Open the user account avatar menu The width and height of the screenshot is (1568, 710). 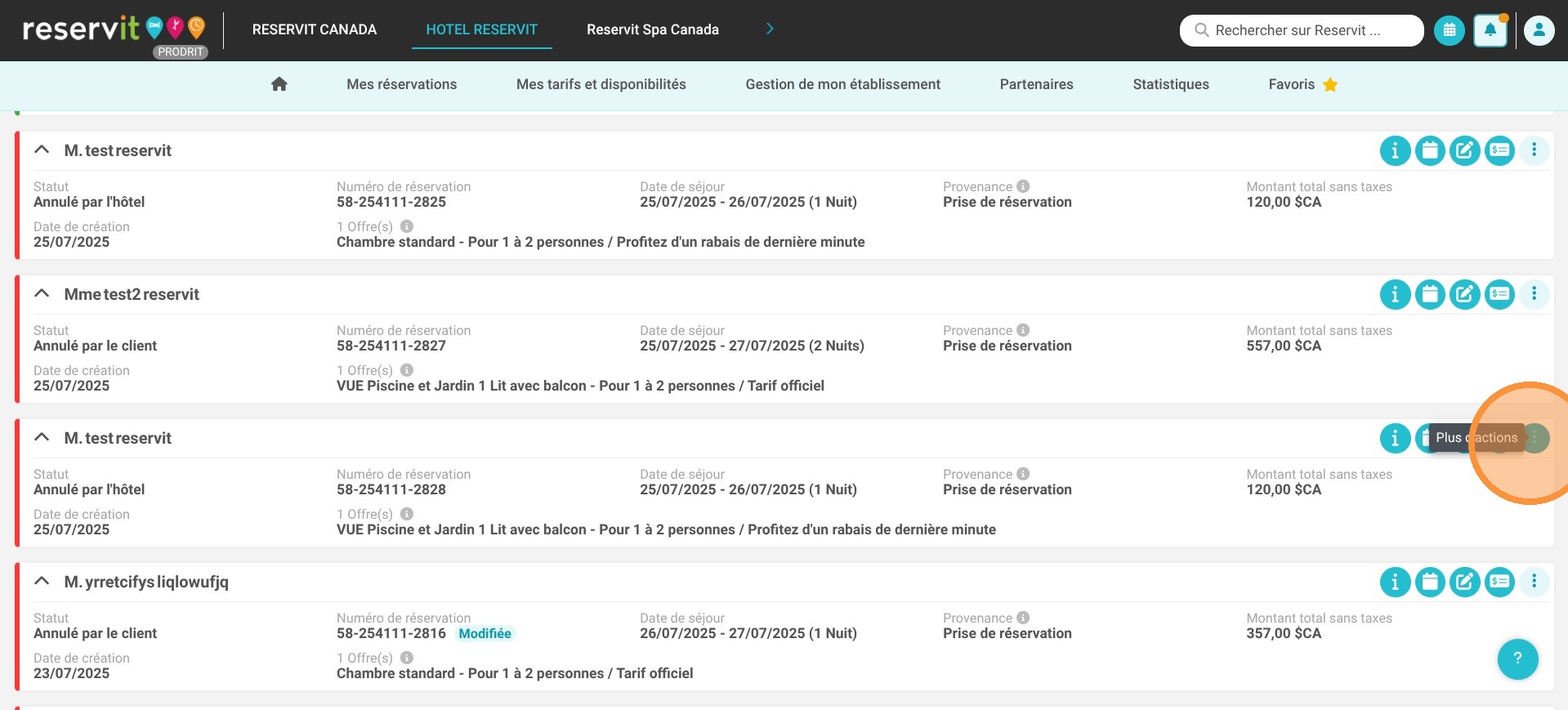pos(1539,30)
